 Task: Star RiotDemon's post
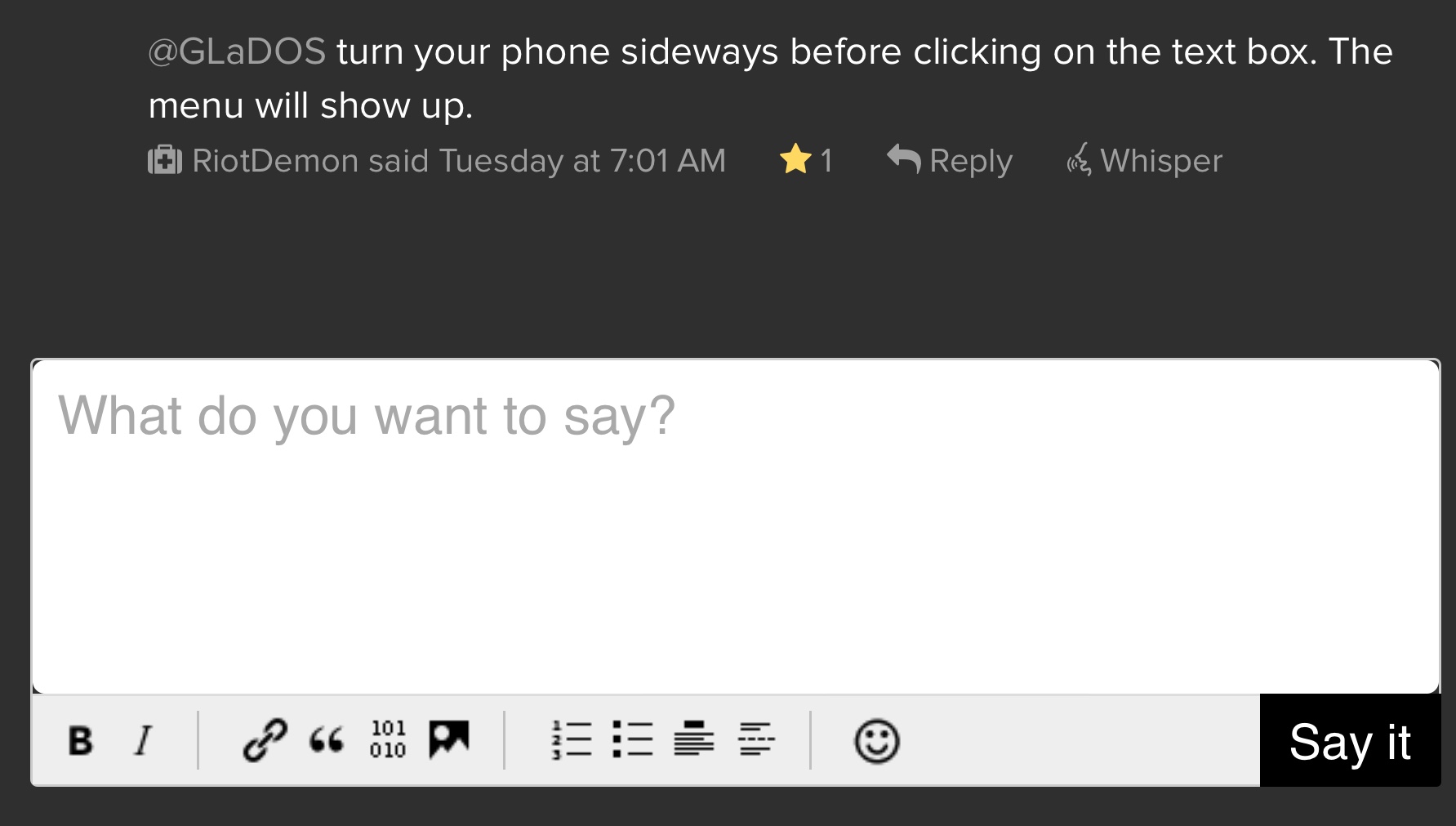[x=795, y=159]
